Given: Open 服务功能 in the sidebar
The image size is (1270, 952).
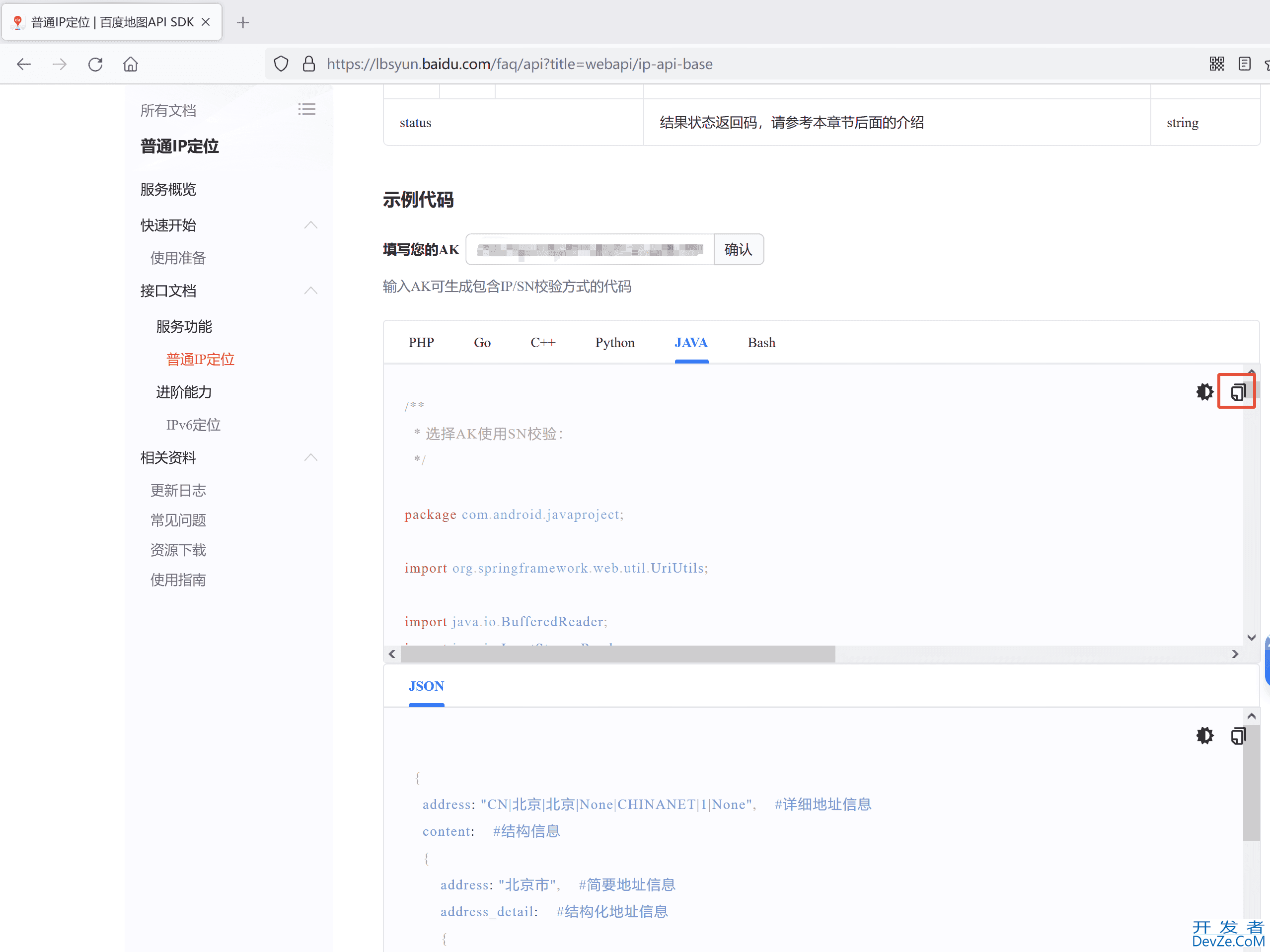Looking at the screenshot, I should pos(184,327).
